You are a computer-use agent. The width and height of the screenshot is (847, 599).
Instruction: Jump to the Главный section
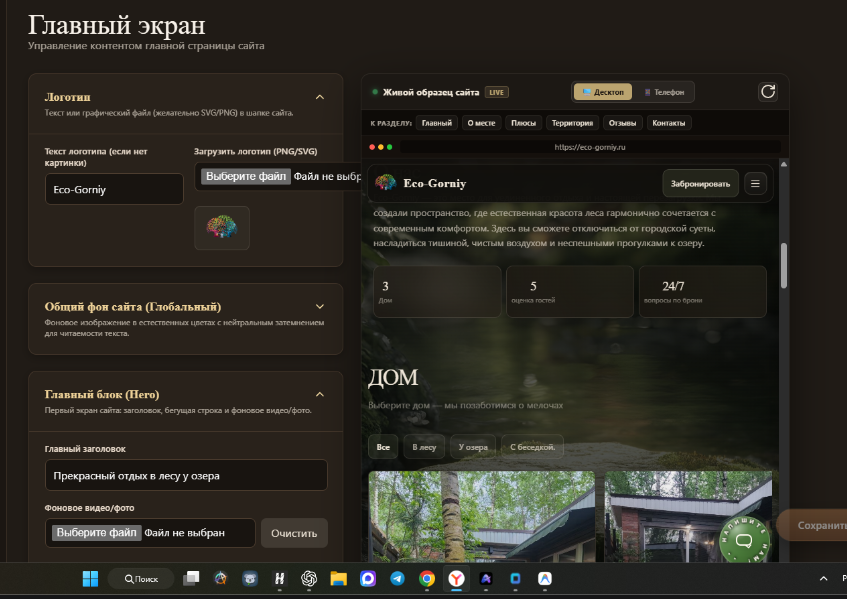(x=436, y=123)
